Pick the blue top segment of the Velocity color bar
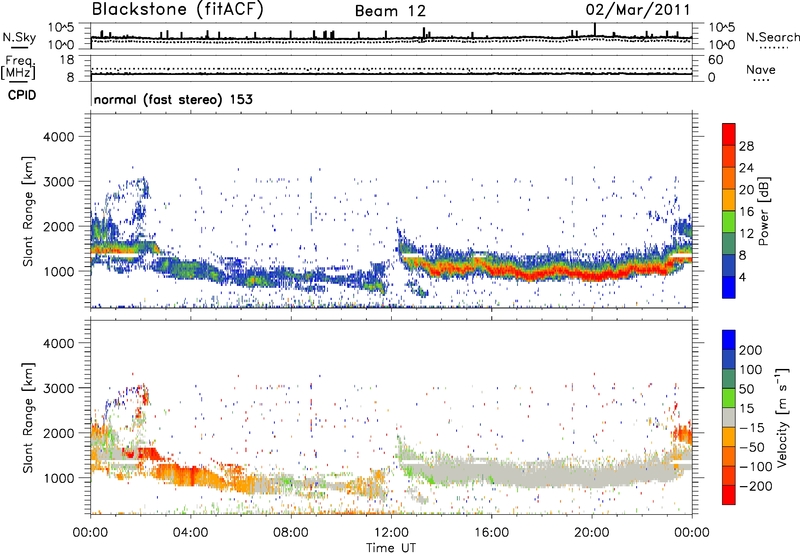This screenshot has width=800, height=554. point(729,340)
